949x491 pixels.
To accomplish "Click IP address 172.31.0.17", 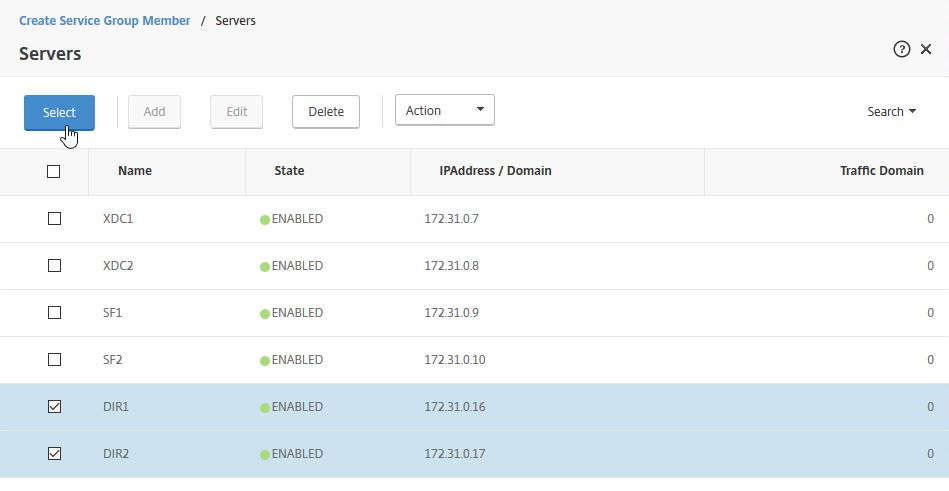I will point(455,453).
